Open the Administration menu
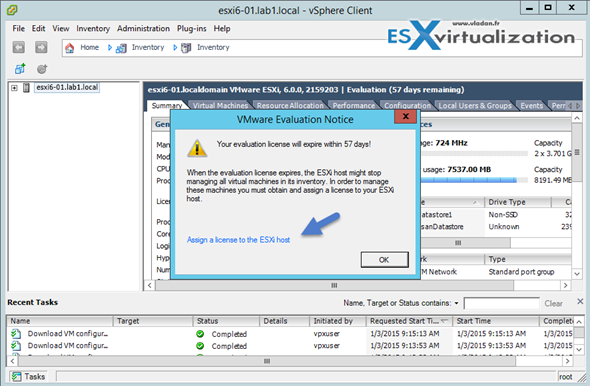 (x=143, y=29)
